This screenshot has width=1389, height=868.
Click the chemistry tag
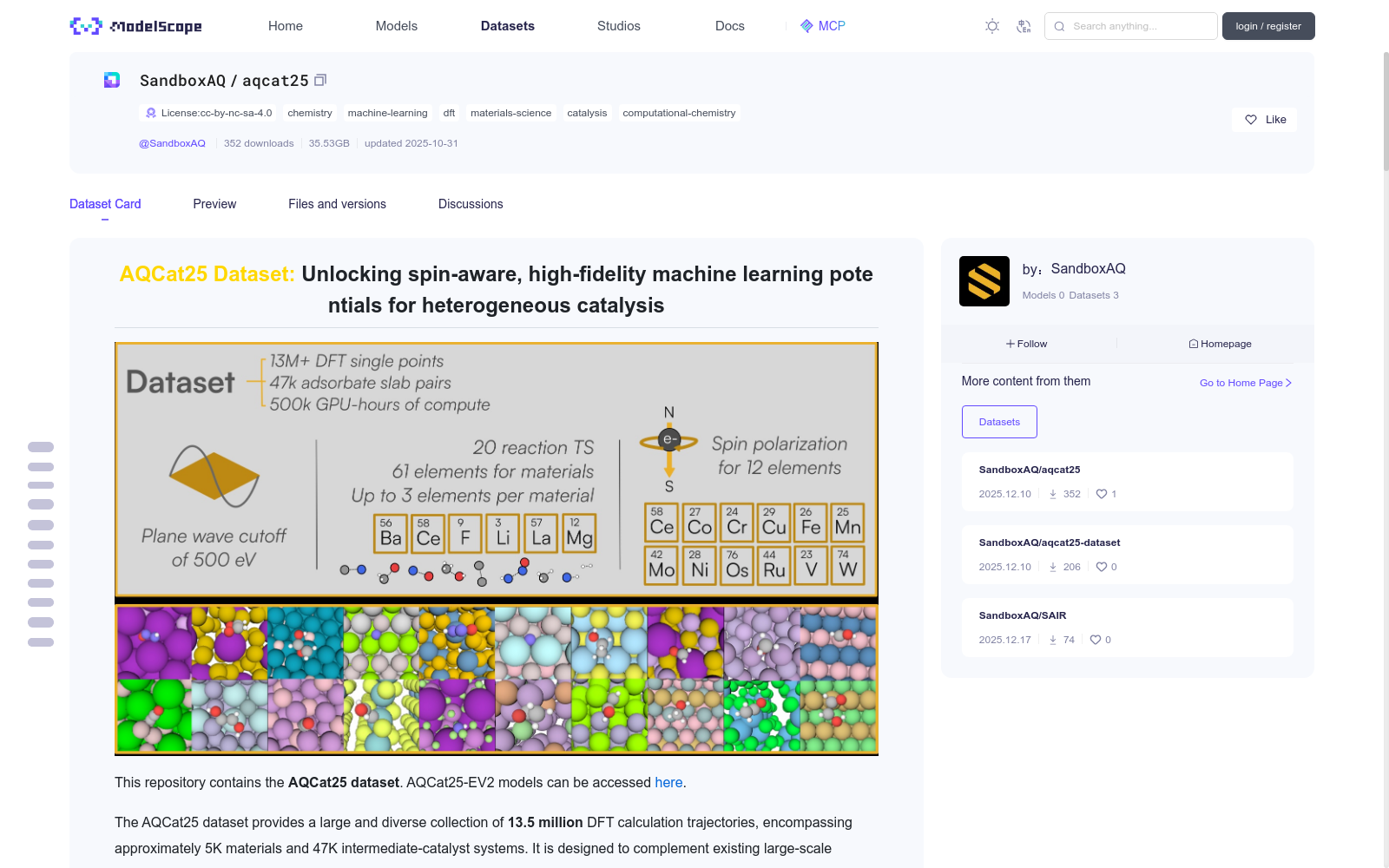[310, 113]
